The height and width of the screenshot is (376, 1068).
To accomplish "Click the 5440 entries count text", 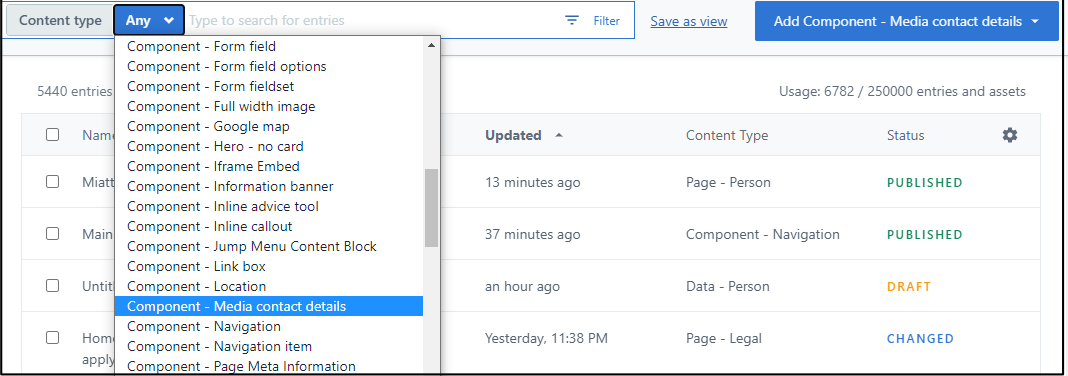I will click(75, 91).
